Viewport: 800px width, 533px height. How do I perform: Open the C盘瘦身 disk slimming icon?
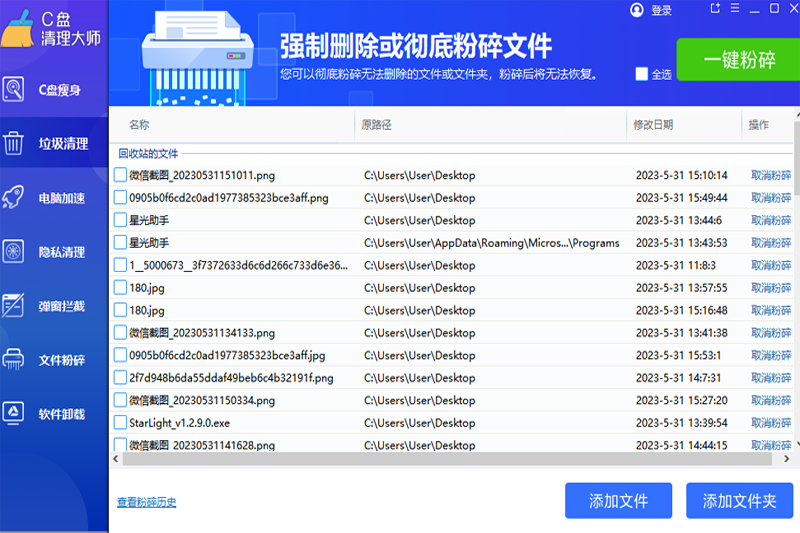[14, 90]
